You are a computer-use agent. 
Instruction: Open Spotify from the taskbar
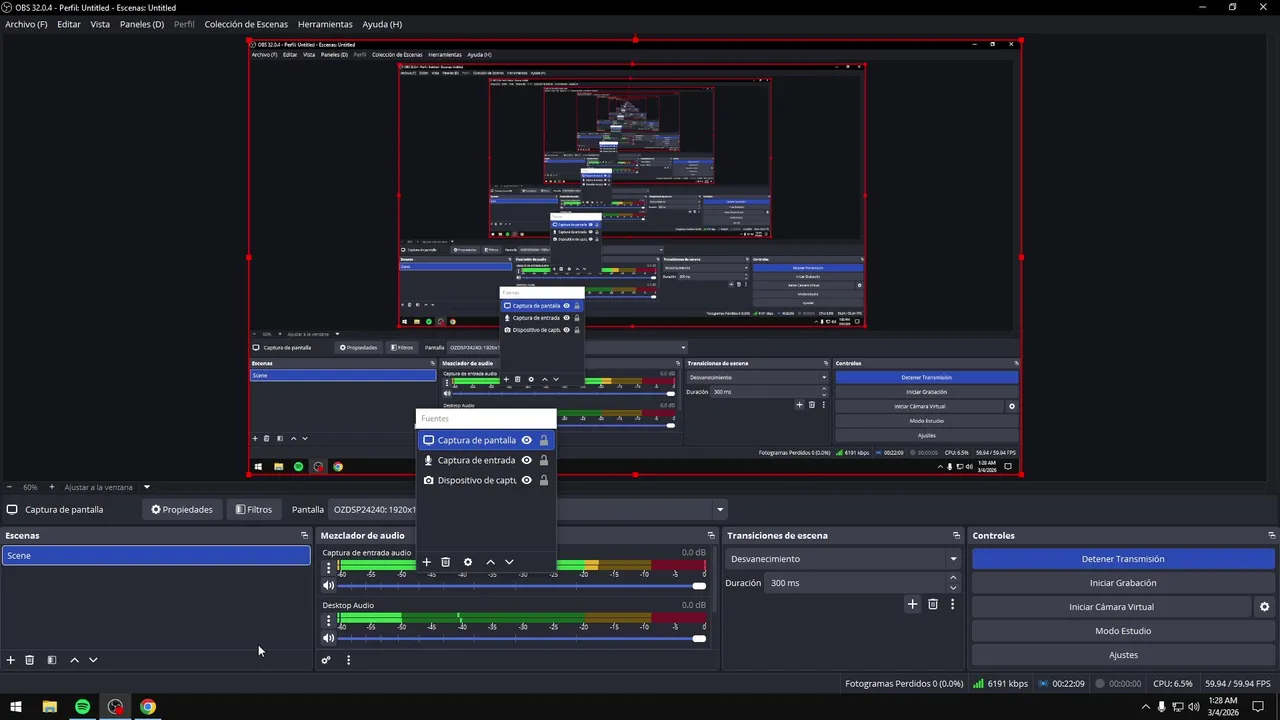pyautogui.click(x=82, y=707)
